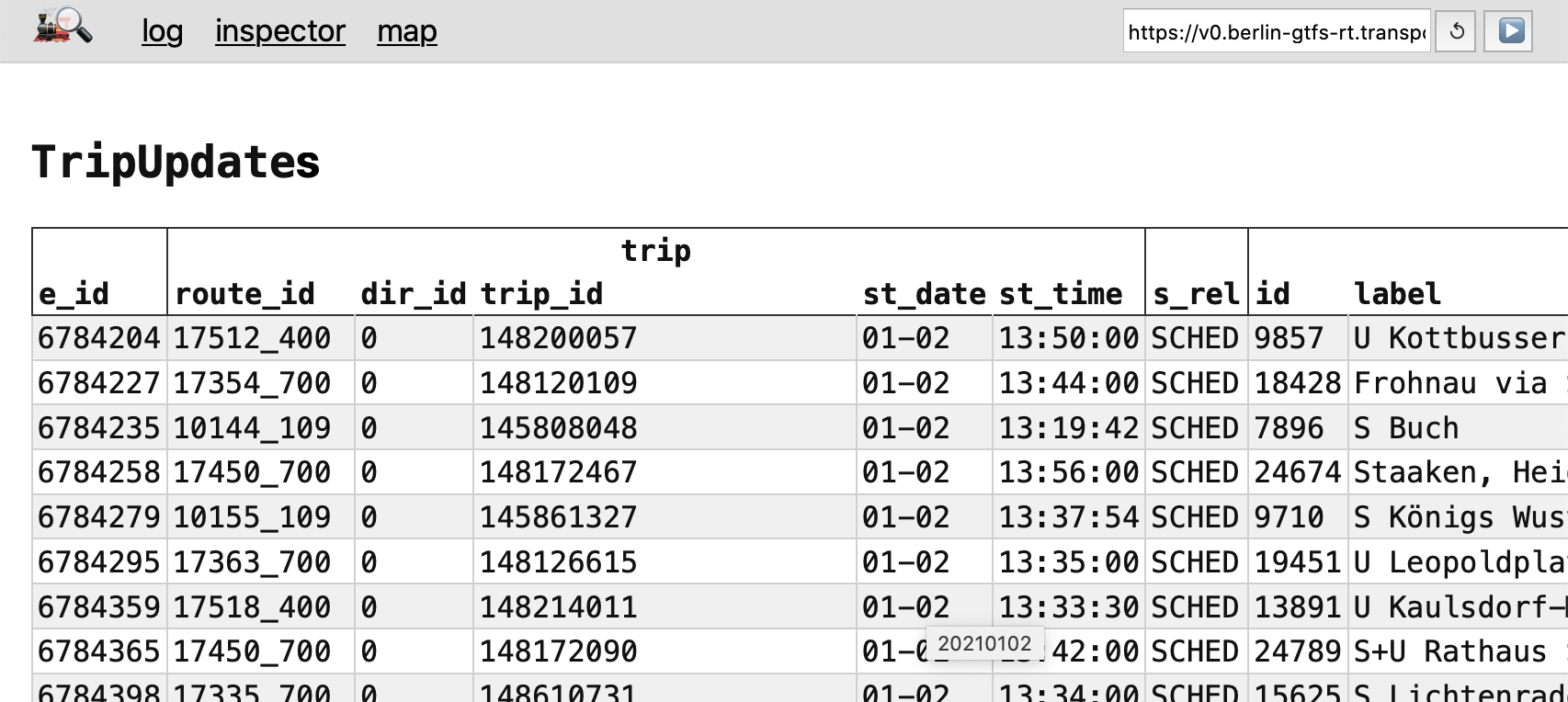Screen dimensions: 1568x702
Task: Click trip_id 148126615
Action: [x=559, y=562]
